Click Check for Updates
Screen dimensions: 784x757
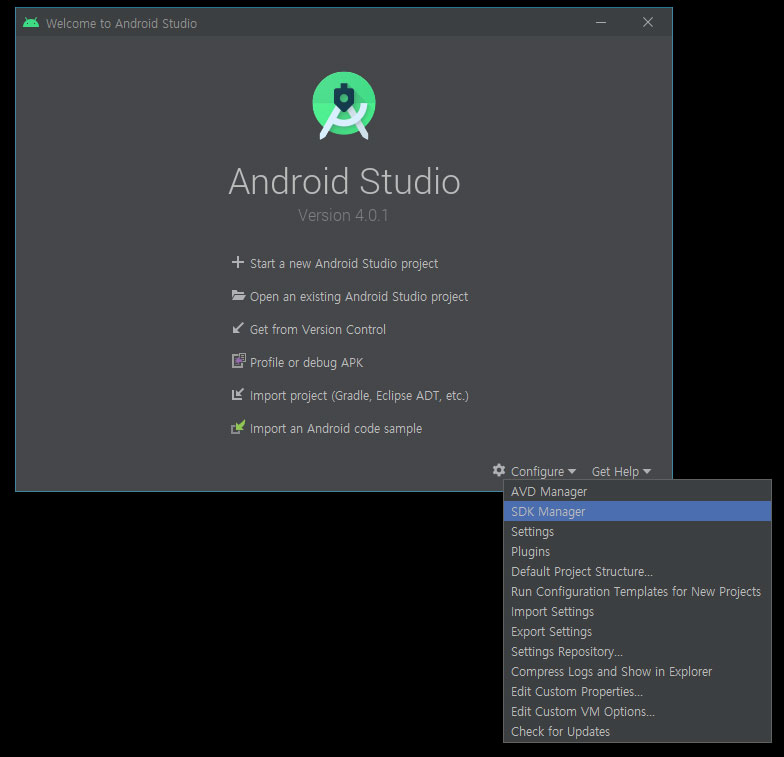click(x=637, y=732)
